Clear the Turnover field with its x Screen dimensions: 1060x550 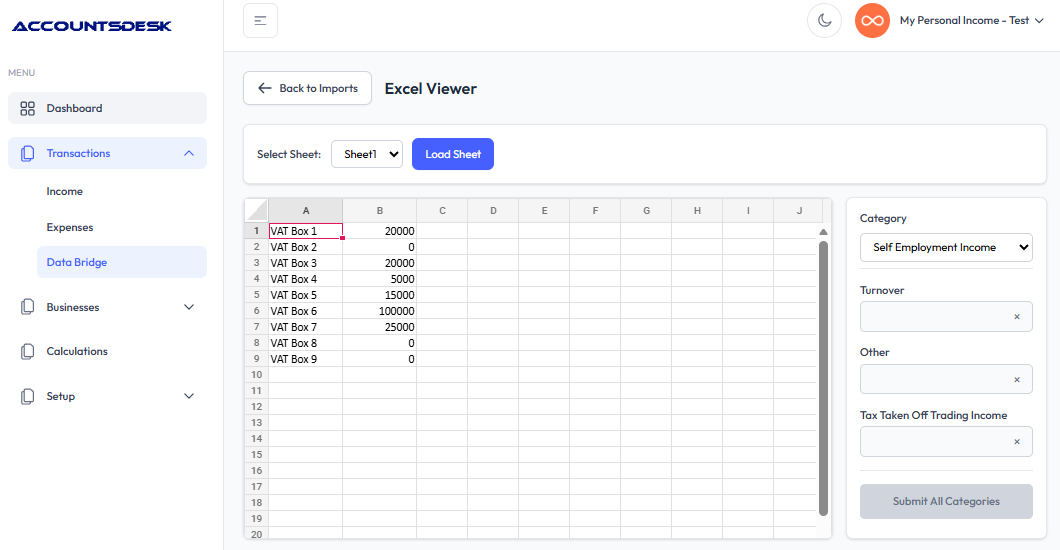1017,317
